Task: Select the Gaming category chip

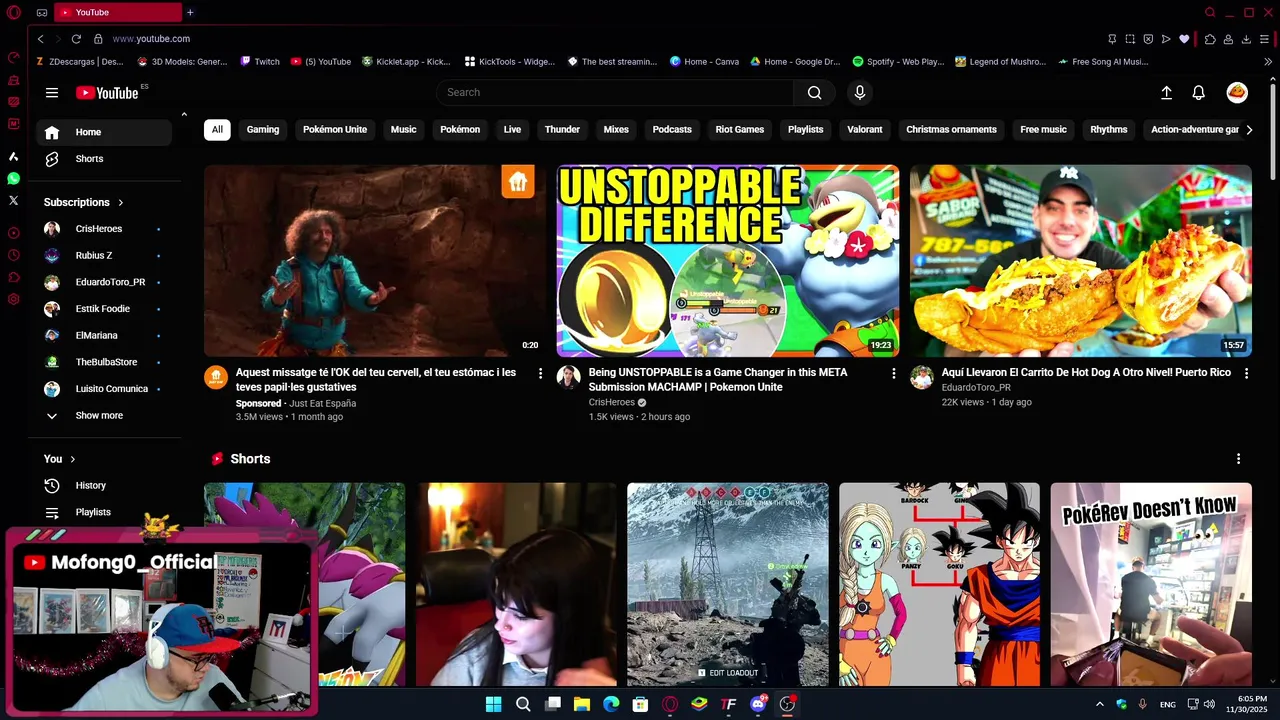Action: [x=263, y=130]
